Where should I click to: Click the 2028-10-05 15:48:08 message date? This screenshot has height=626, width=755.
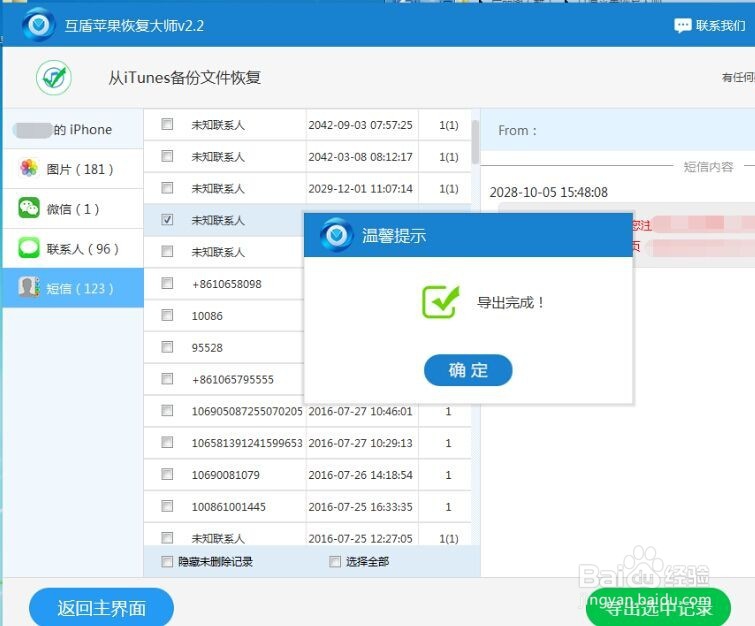pyautogui.click(x=548, y=192)
